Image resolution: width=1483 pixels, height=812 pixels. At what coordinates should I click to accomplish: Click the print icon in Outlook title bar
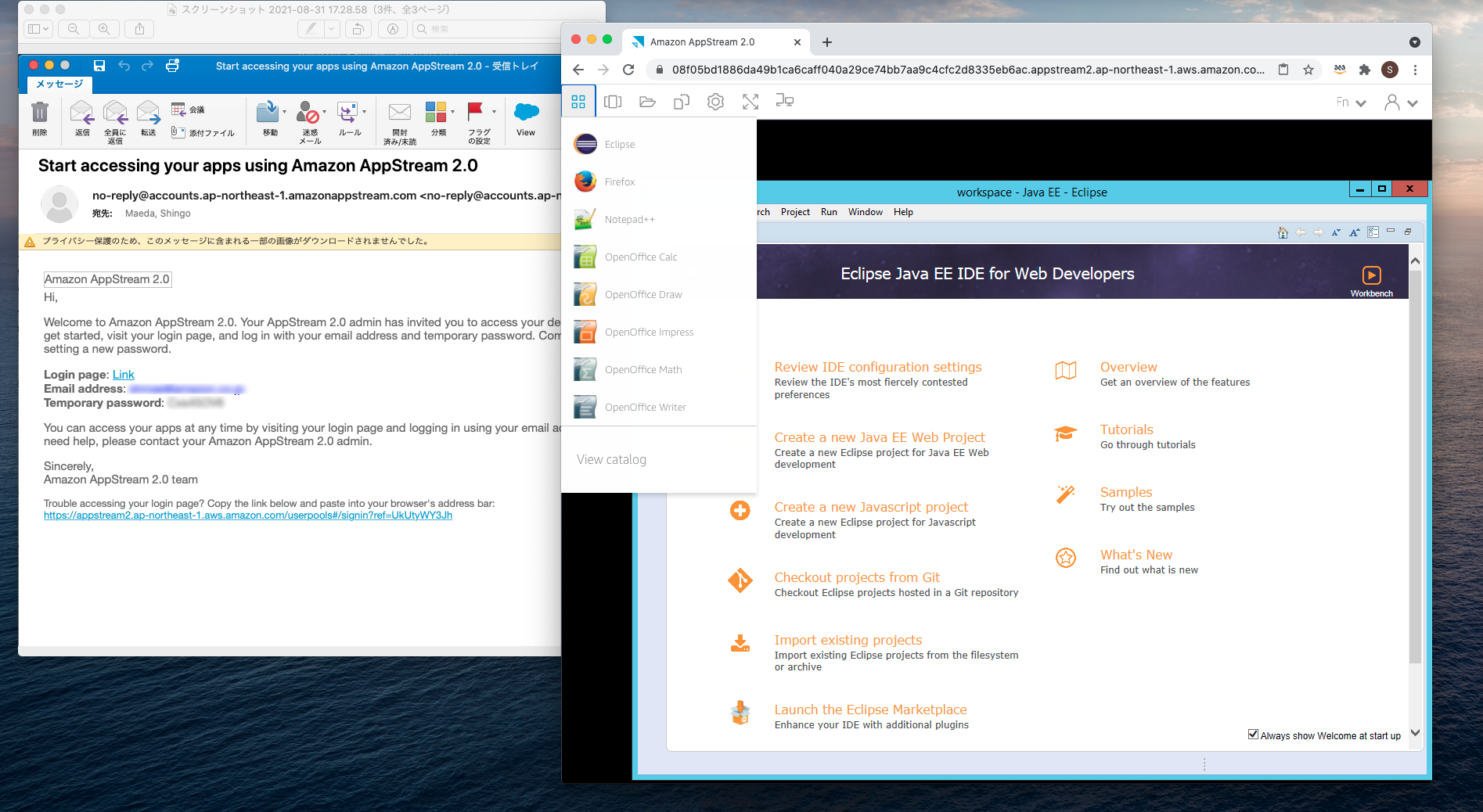[172, 66]
